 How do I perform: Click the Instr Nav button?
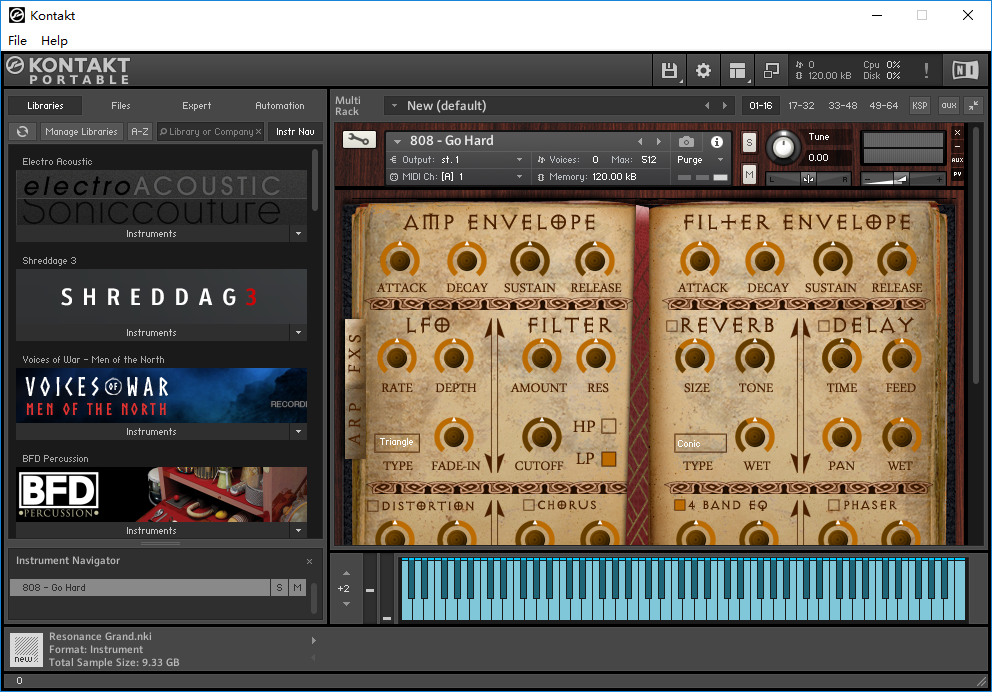295,132
